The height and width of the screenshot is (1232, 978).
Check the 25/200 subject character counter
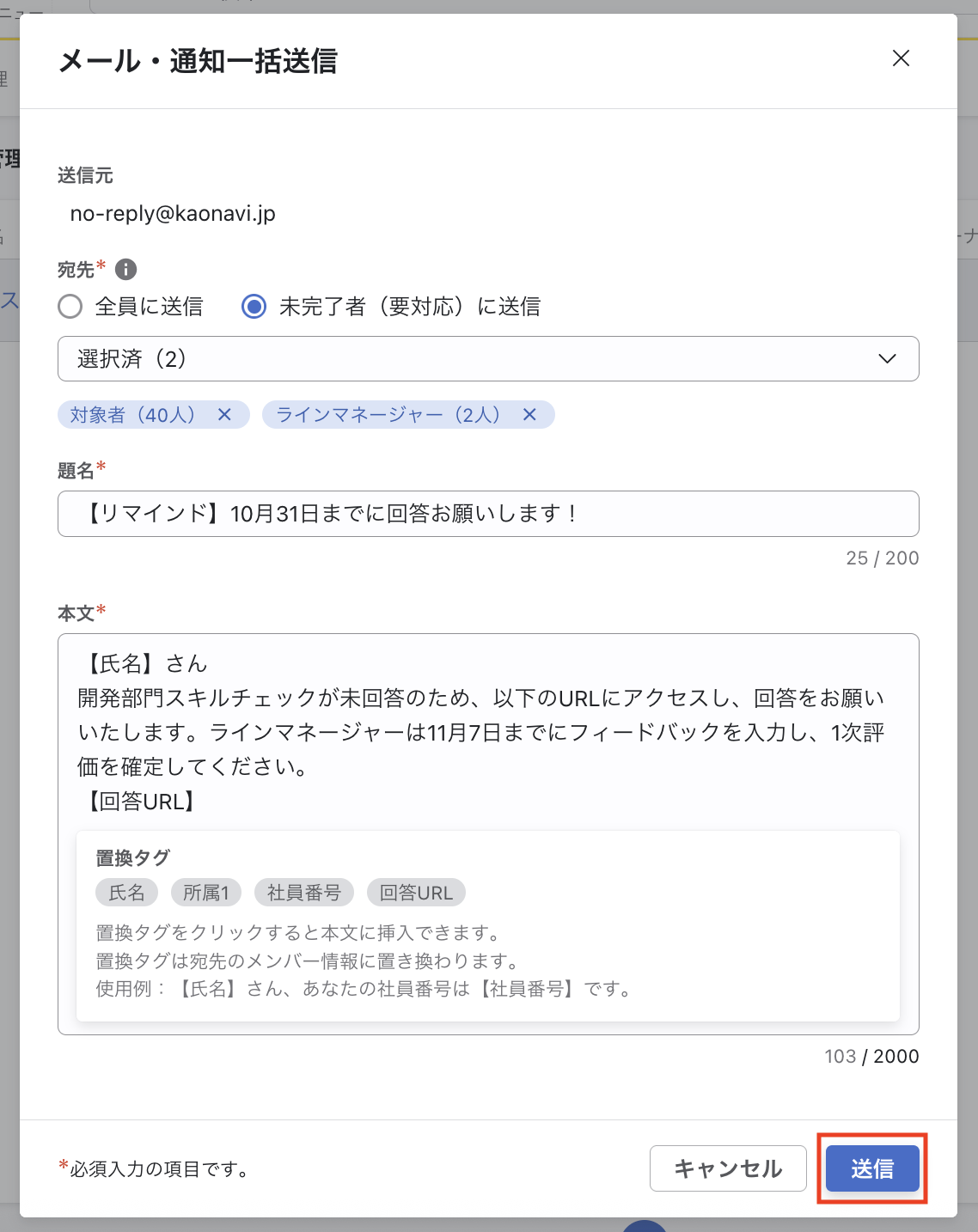883,558
